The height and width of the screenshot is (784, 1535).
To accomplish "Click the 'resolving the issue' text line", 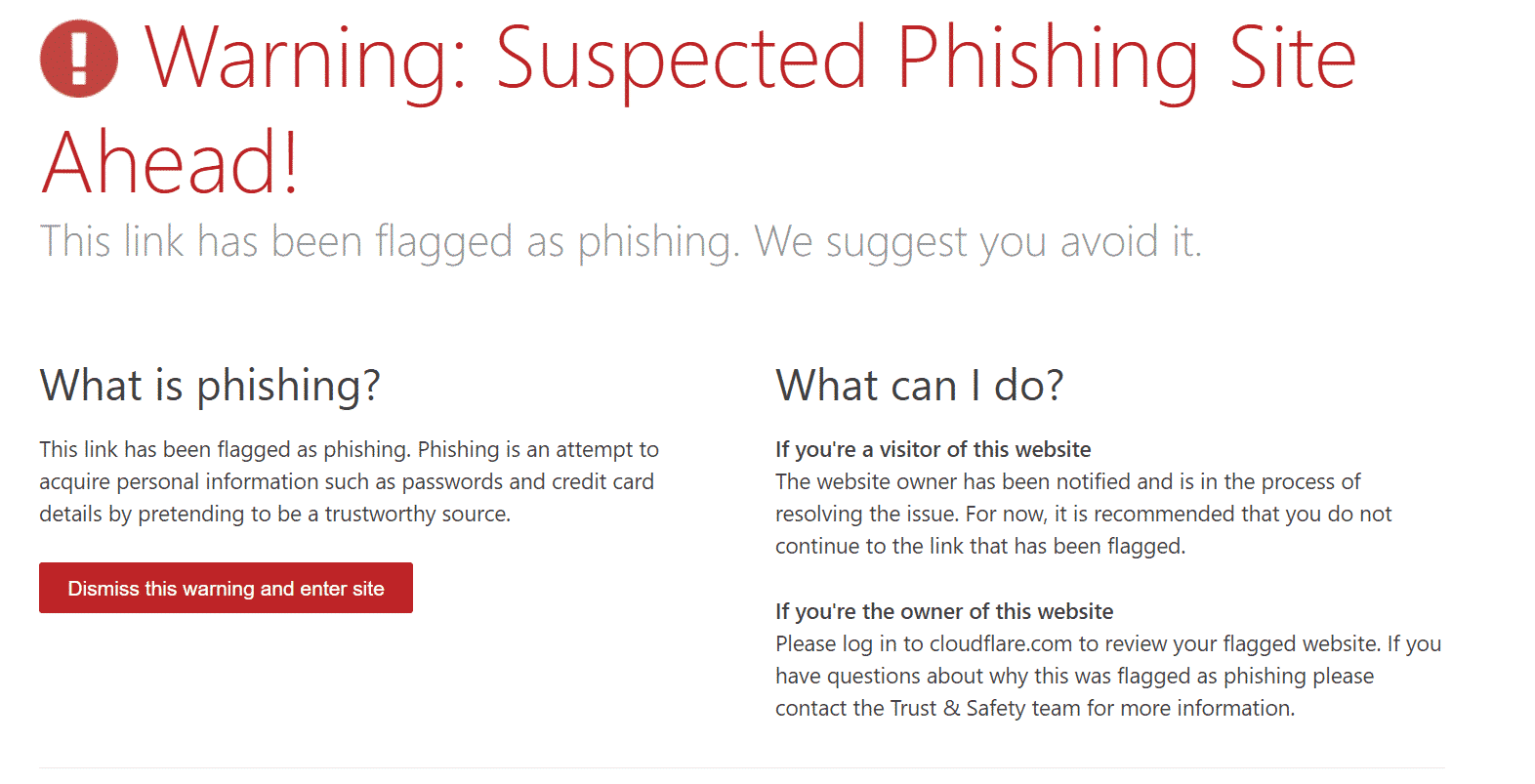I will click(1083, 515).
